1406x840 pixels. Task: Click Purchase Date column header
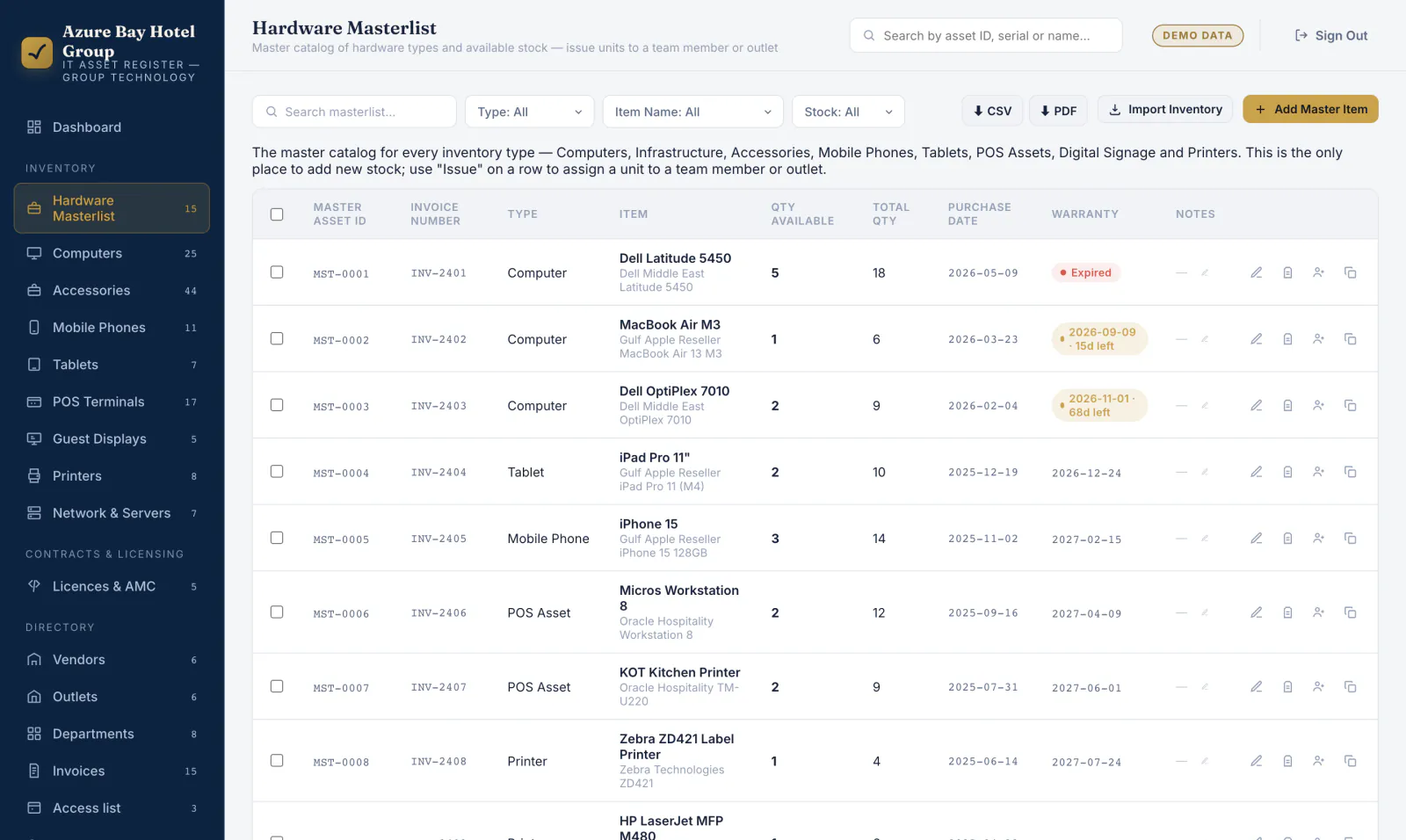coord(979,214)
